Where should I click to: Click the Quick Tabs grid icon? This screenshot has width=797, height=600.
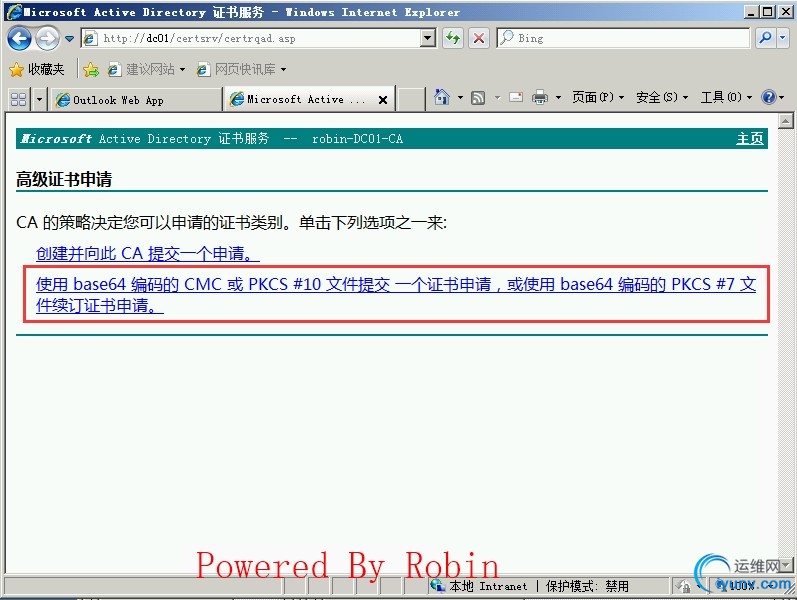coord(18,99)
